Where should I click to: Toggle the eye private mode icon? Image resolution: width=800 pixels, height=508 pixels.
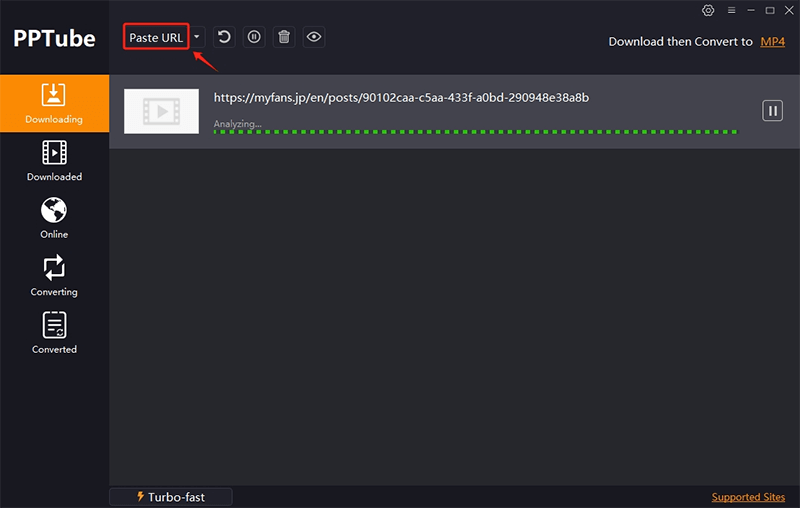314,37
